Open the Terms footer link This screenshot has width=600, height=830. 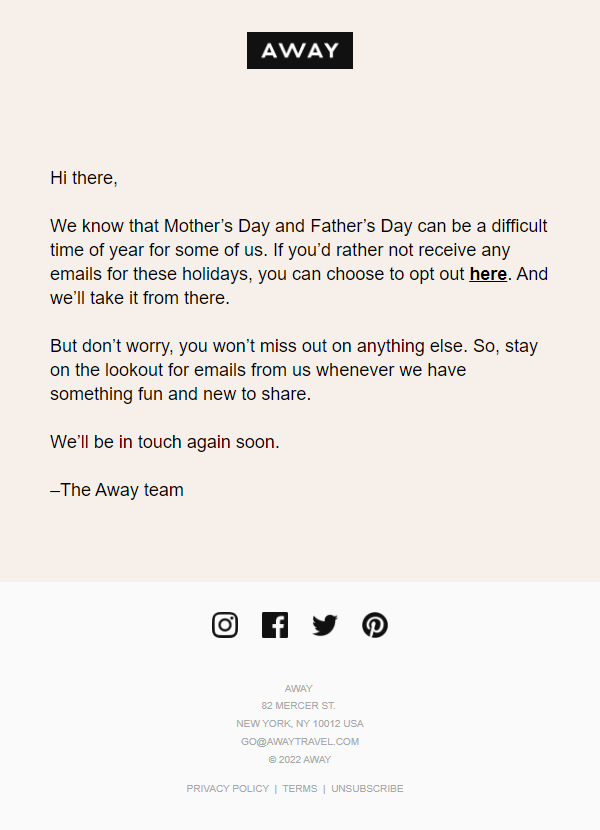click(x=299, y=789)
